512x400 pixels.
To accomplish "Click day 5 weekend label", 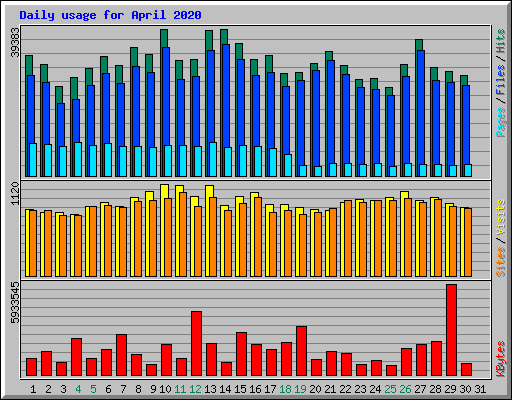I will pos(93,389).
